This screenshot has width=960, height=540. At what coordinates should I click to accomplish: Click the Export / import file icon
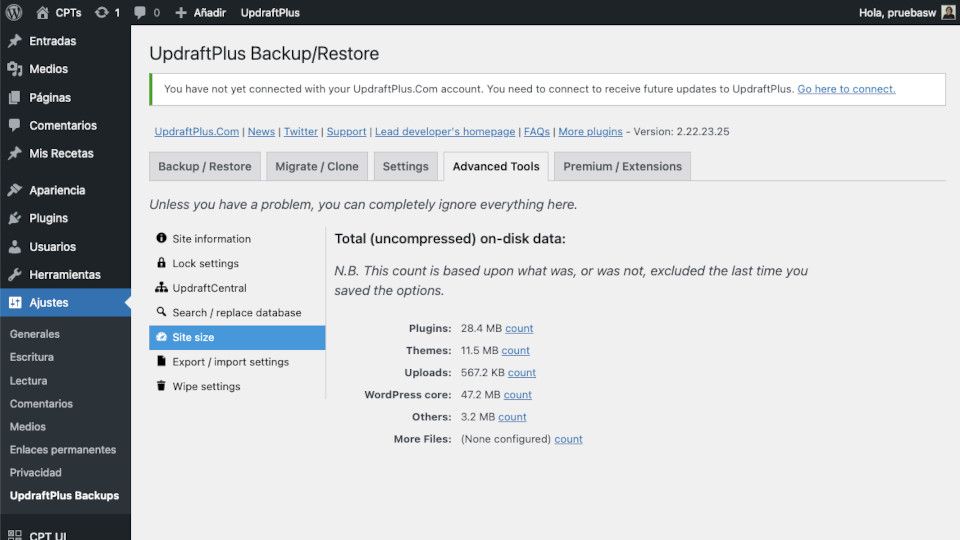pos(161,361)
